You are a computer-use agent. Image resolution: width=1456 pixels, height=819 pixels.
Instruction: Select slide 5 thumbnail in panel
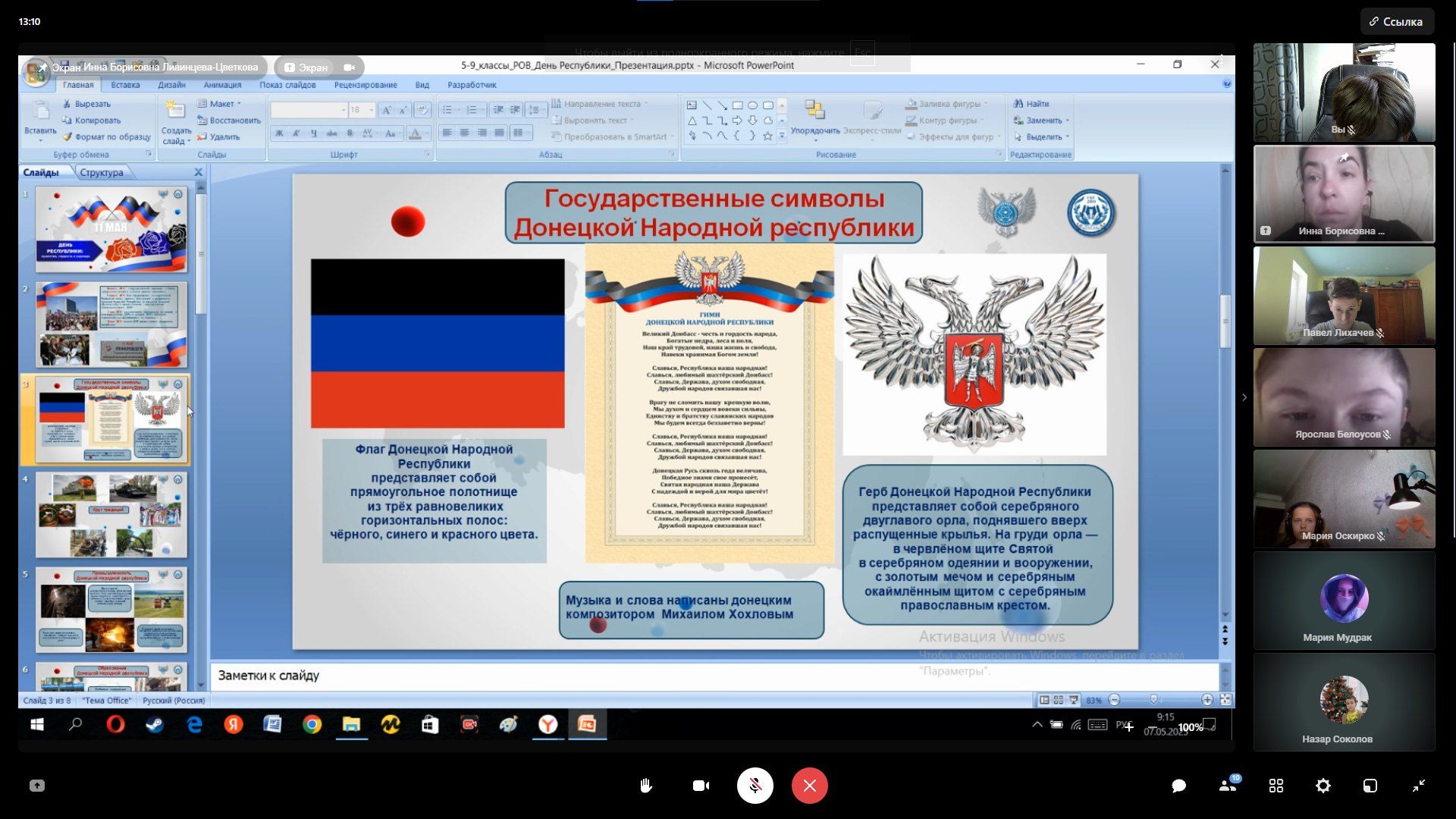[111, 610]
